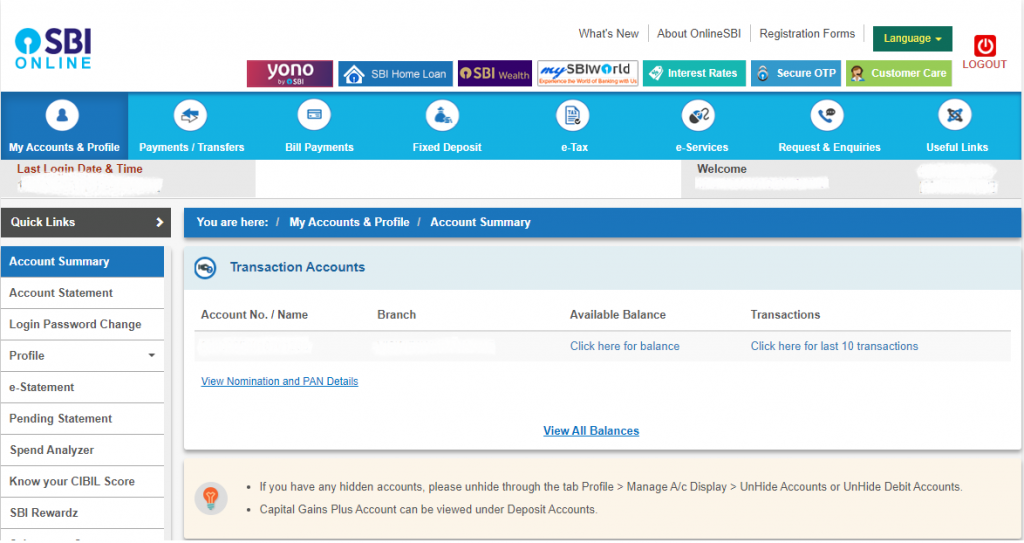Click 'Last Login Date & Time' label
The width and height of the screenshot is (1024, 543).
click(x=80, y=169)
